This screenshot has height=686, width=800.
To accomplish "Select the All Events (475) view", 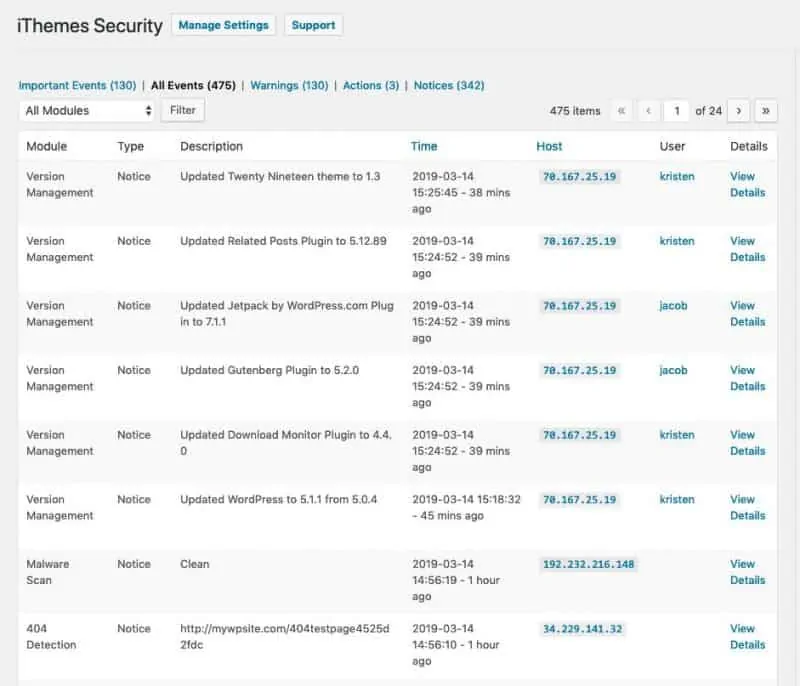I will [x=193, y=86].
